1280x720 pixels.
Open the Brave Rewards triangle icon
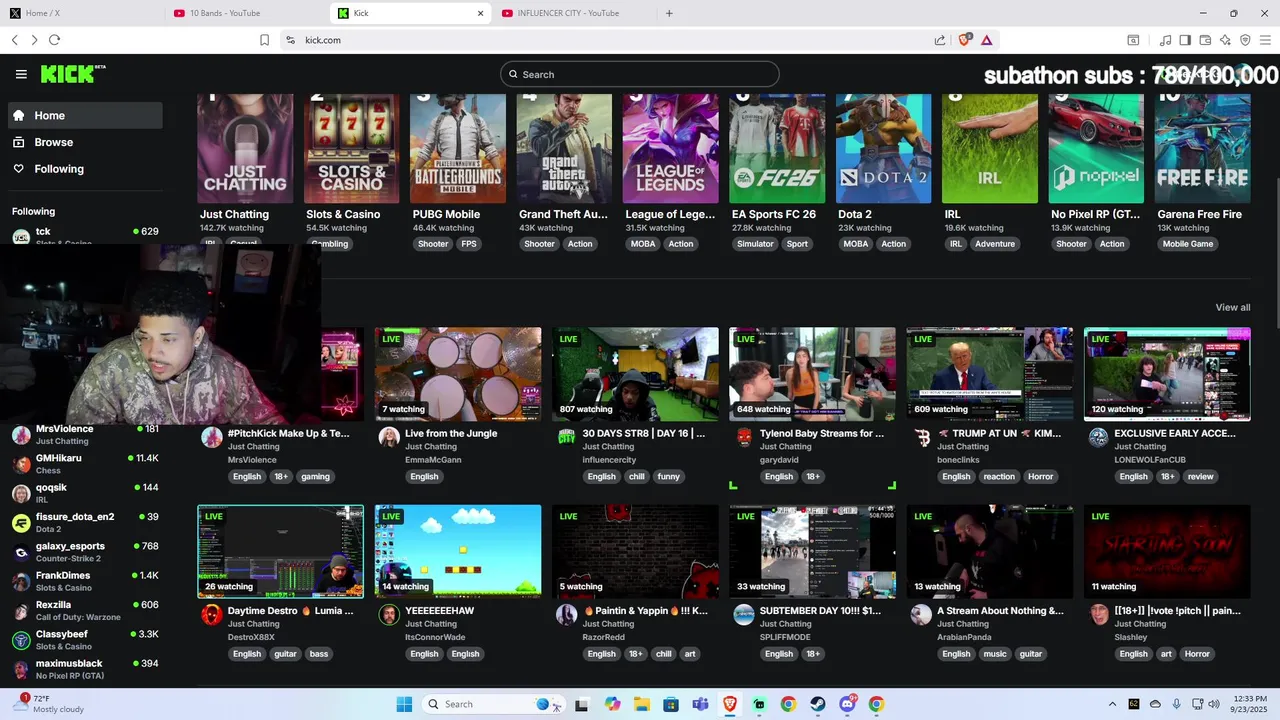coord(987,40)
